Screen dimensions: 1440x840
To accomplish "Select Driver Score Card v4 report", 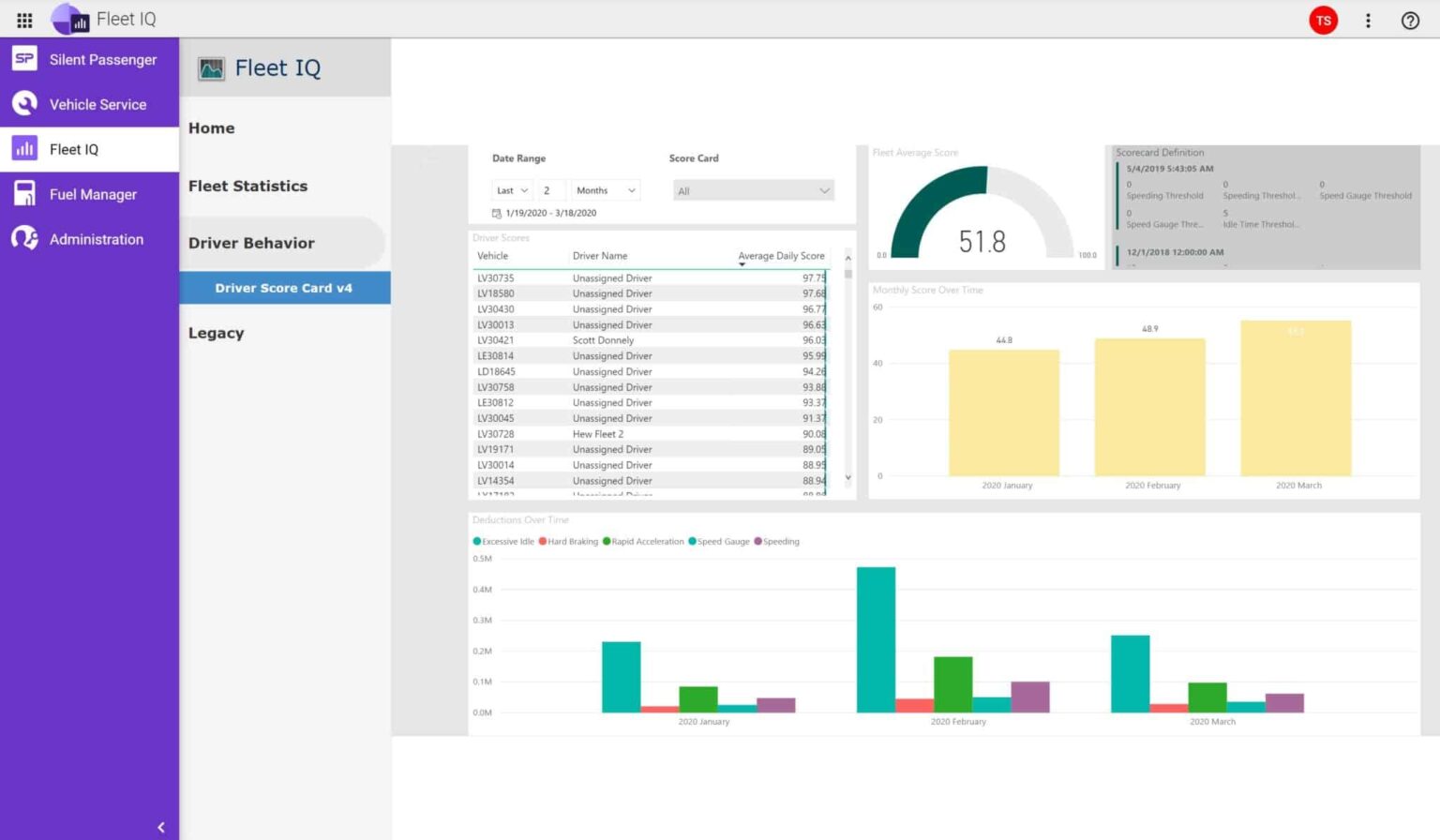I will click(284, 288).
